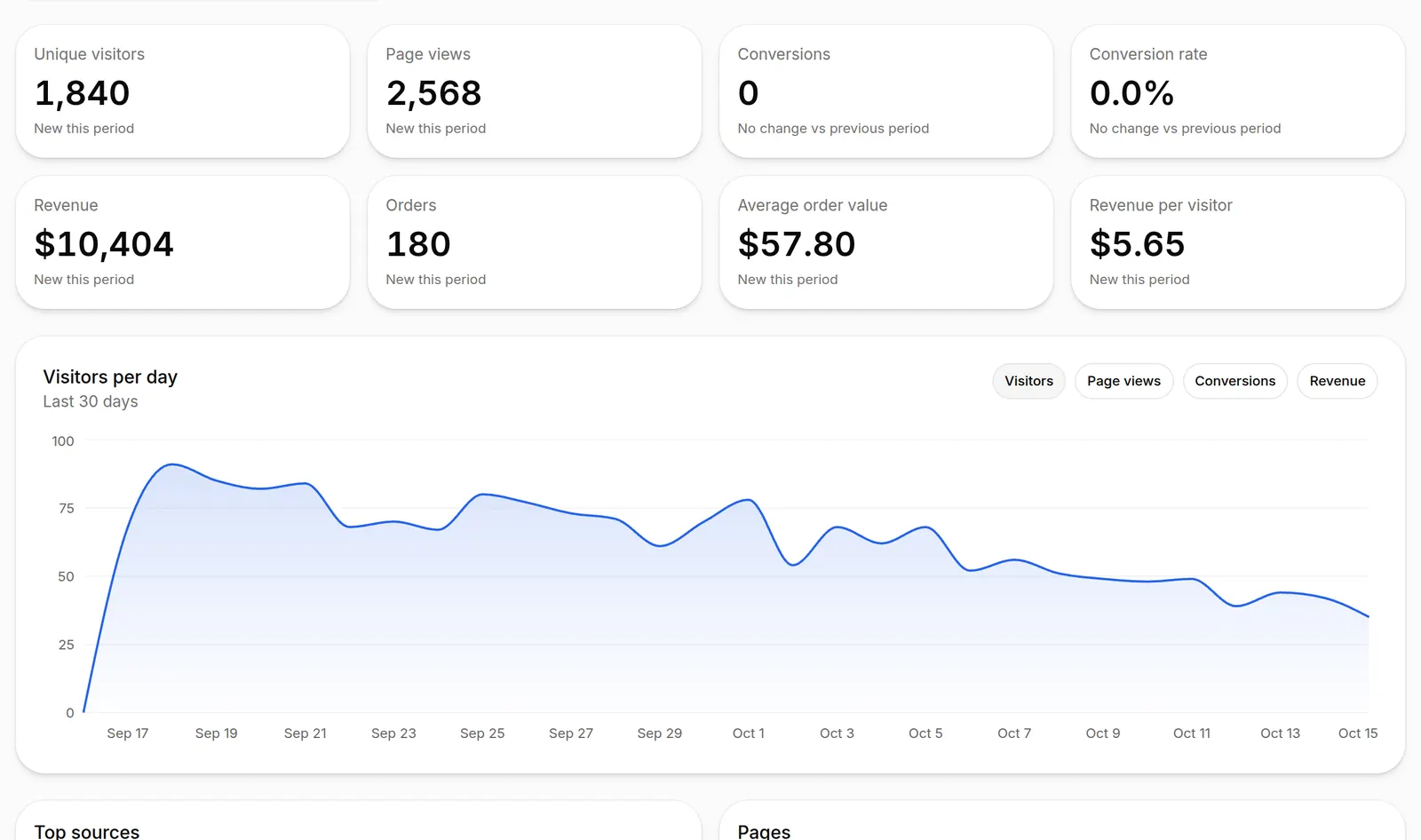Click the Sep 25 axis label
Viewport: 1421px width, 840px height.
482,733
